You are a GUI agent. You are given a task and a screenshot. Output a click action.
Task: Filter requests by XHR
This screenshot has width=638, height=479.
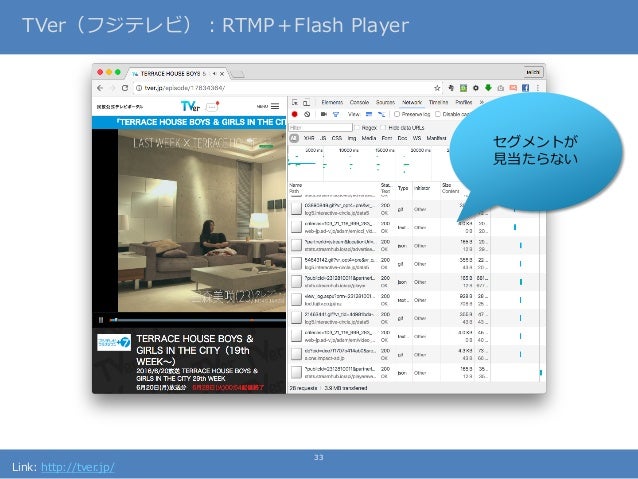(x=309, y=138)
